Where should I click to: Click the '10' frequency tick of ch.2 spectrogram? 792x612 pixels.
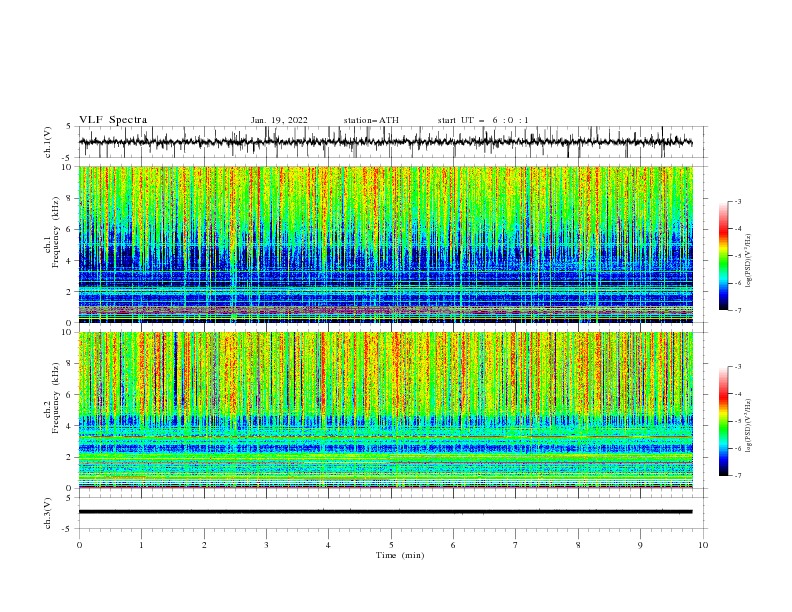(67, 332)
